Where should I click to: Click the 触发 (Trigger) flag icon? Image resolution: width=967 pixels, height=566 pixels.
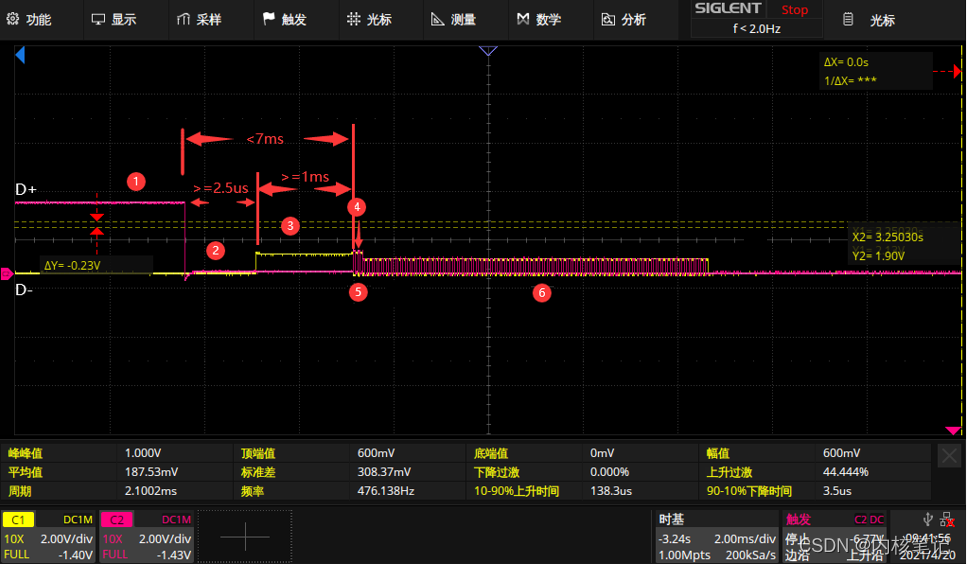click(270, 20)
